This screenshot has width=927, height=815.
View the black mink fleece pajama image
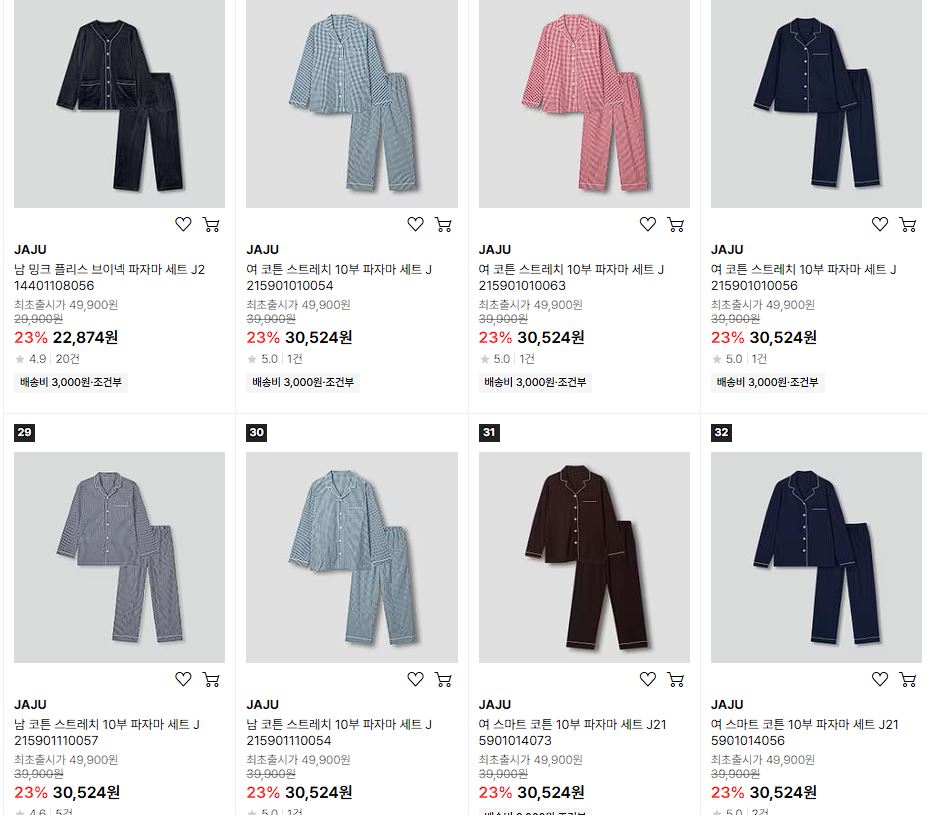tap(119, 103)
